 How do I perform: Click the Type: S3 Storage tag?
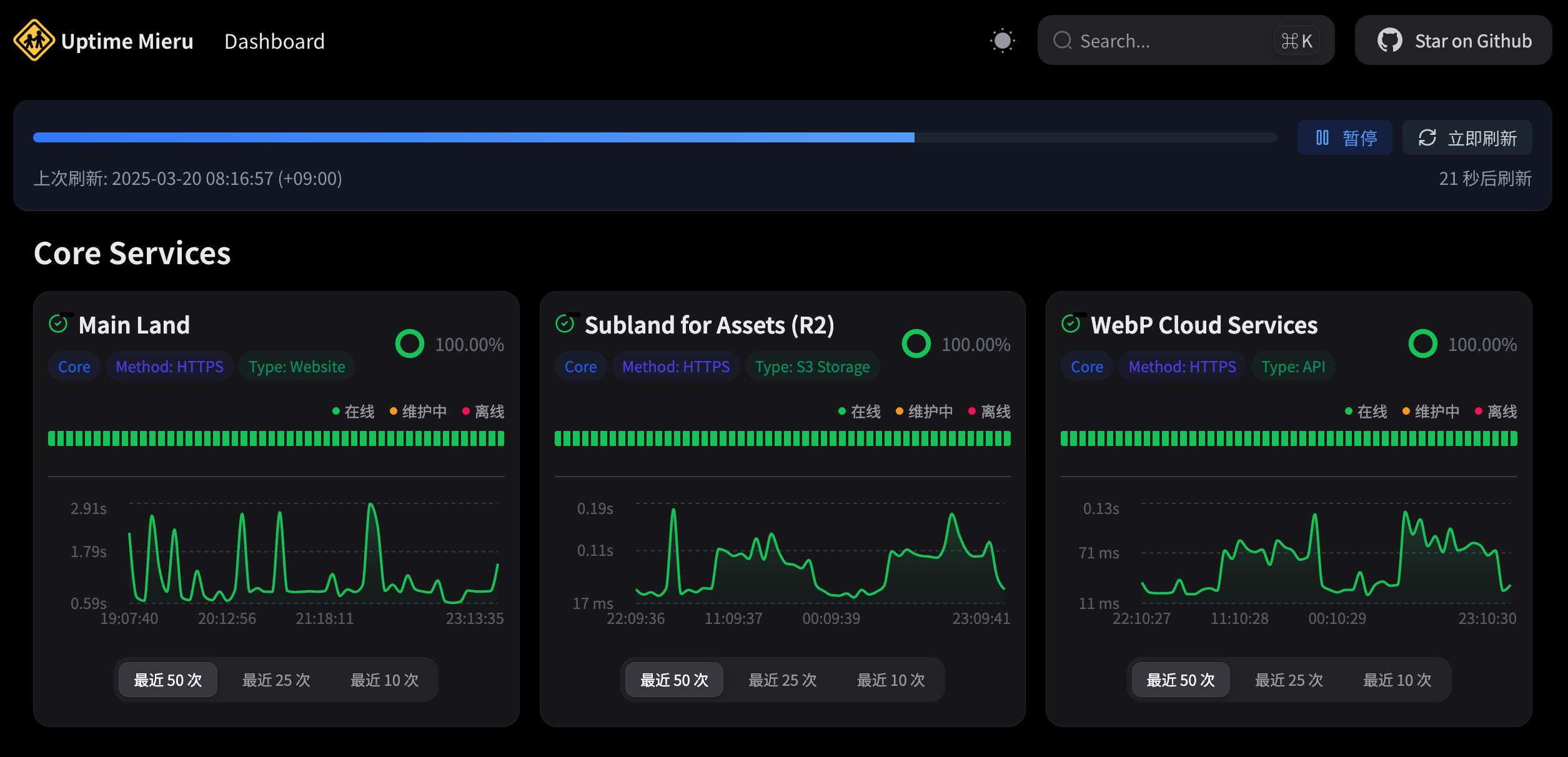tap(812, 367)
